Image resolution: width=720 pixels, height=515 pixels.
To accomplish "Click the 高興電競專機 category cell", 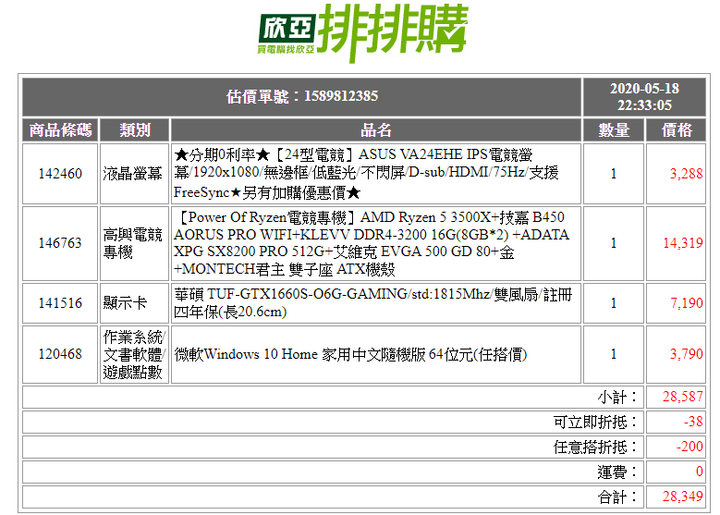I will (133, 243).
